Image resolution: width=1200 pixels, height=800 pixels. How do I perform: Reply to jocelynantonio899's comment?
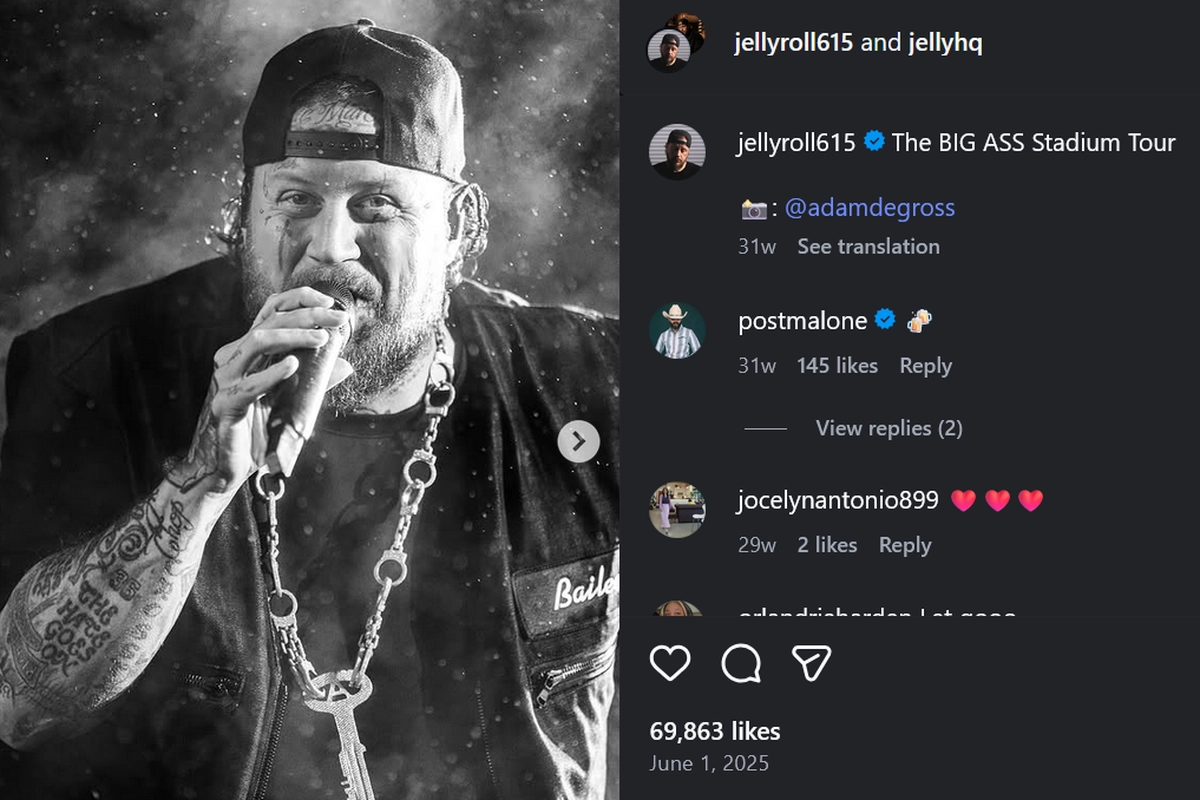click(x=905, y=545)
